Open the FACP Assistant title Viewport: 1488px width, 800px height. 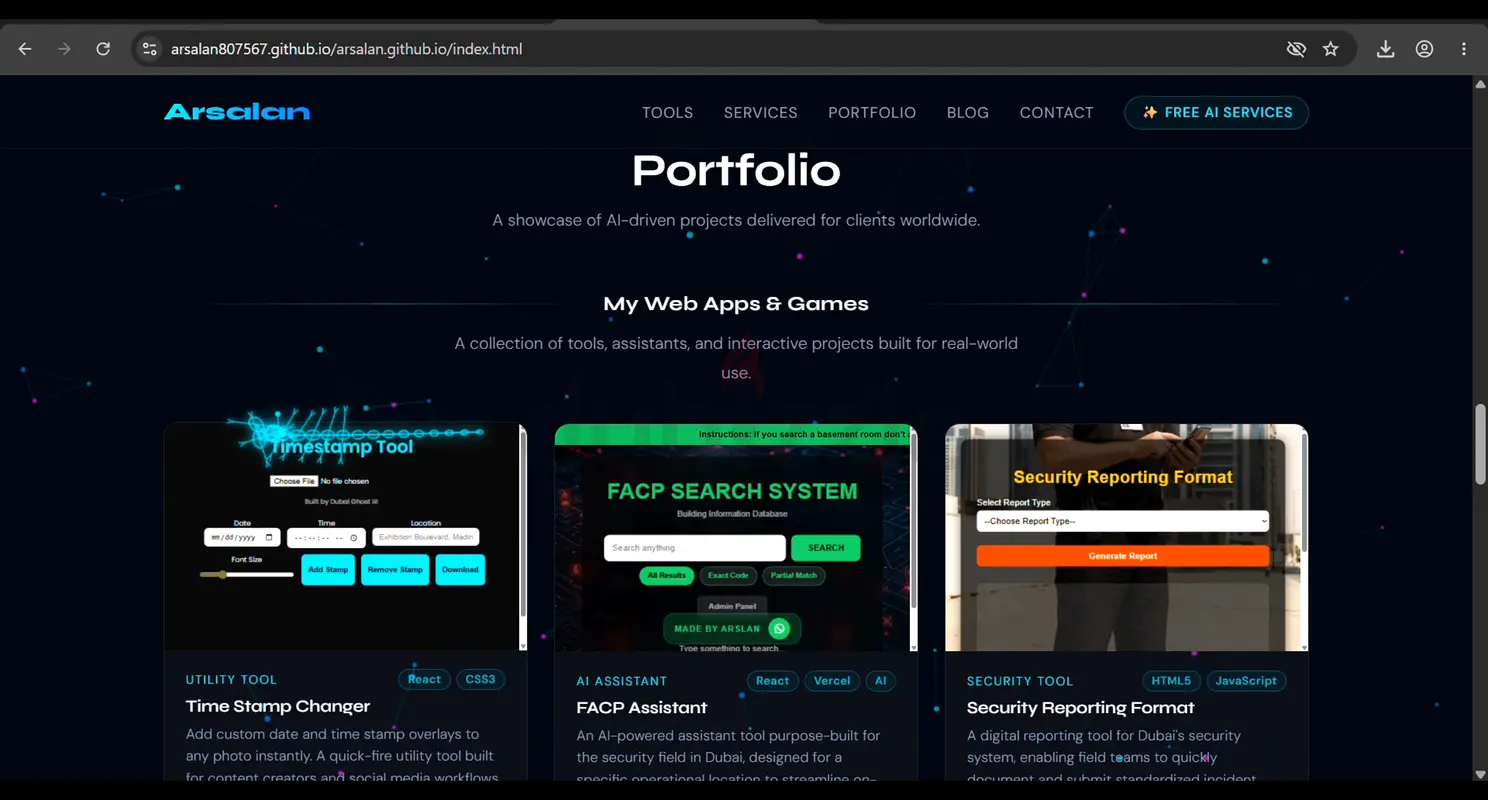pos(642,707)
